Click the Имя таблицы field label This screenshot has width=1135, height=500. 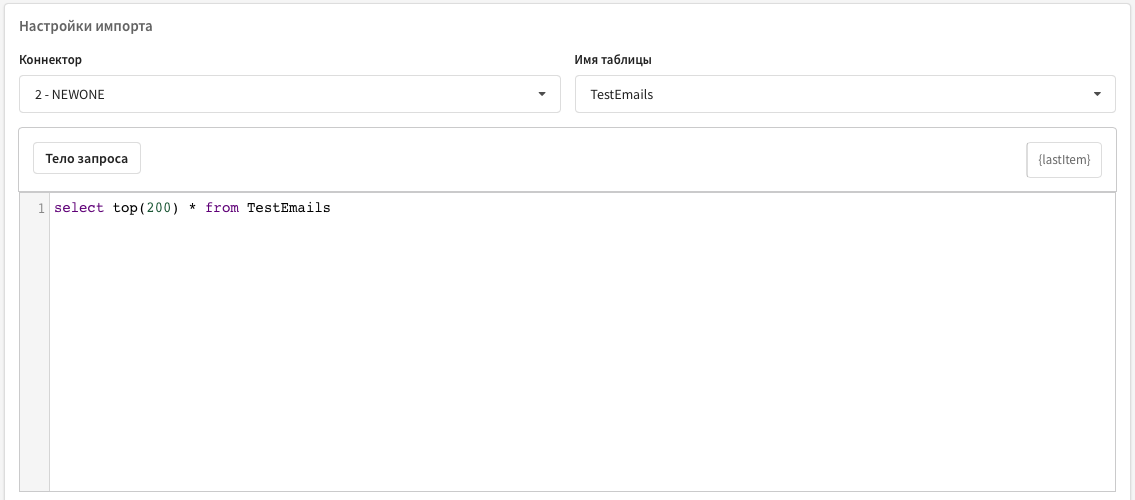pos(613,60)
